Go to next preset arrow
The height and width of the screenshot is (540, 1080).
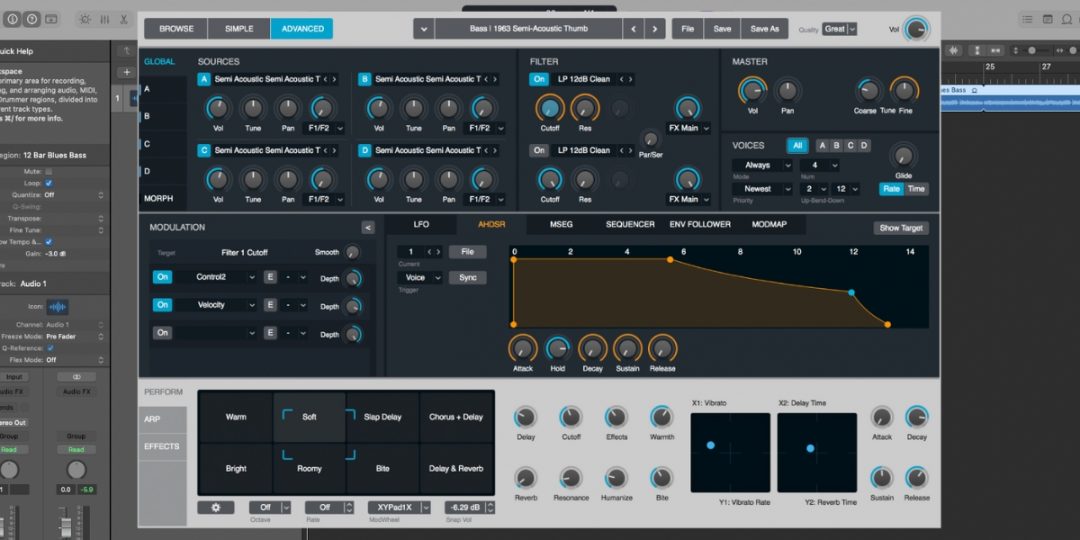tap(655, 29)
